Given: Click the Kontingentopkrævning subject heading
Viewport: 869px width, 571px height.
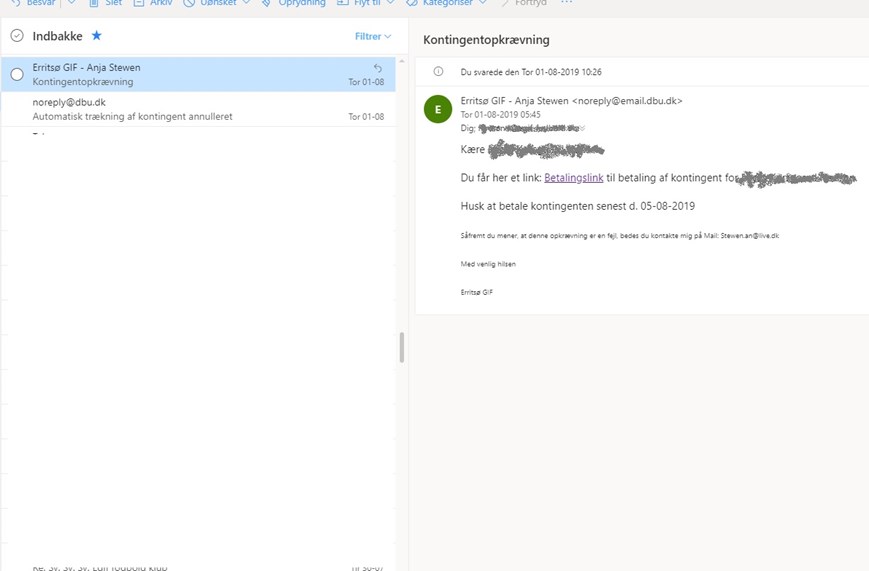Looking at the screenshot, I should point(486,40).
